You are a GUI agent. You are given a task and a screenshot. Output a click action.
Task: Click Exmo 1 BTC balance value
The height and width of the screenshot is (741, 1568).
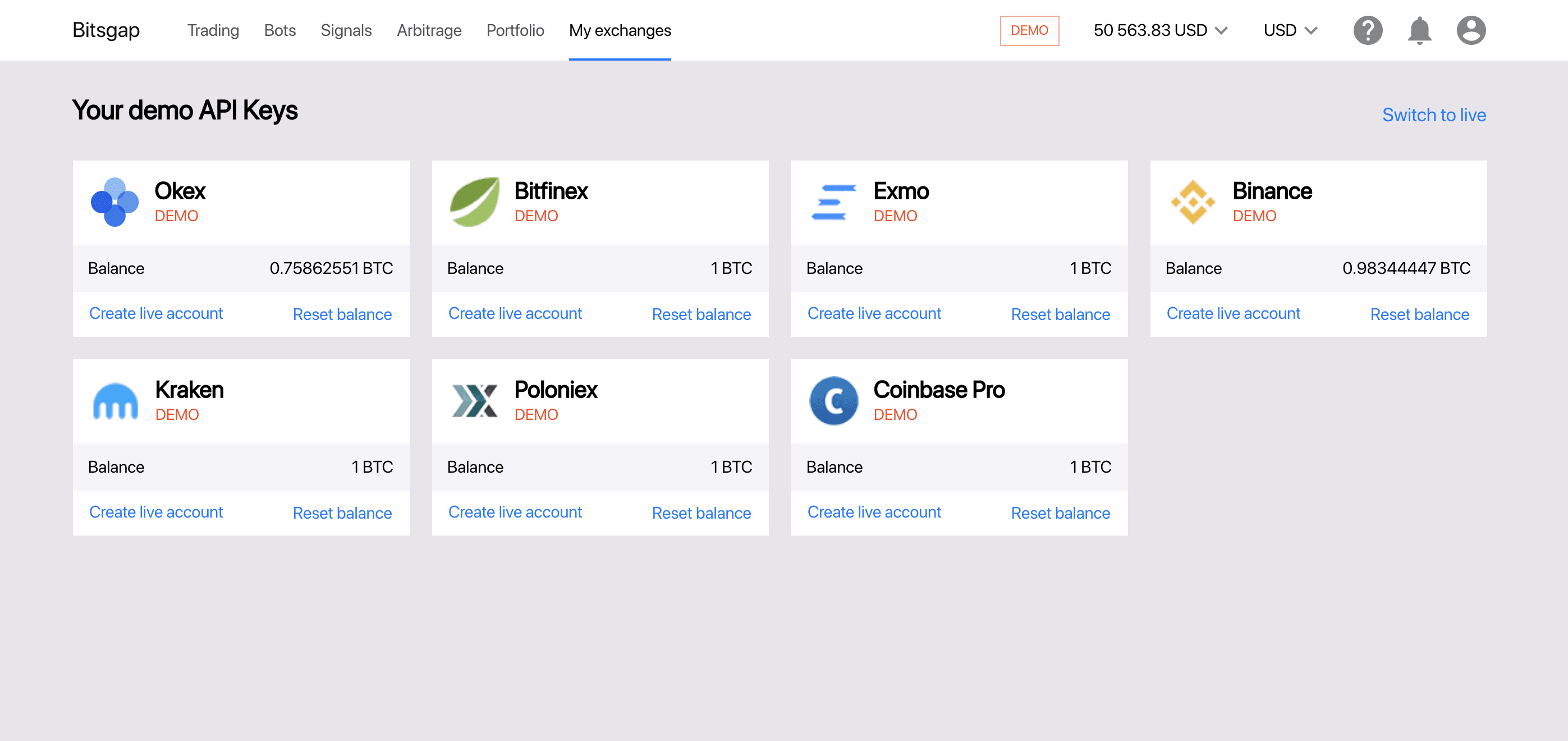[1090, 268]
